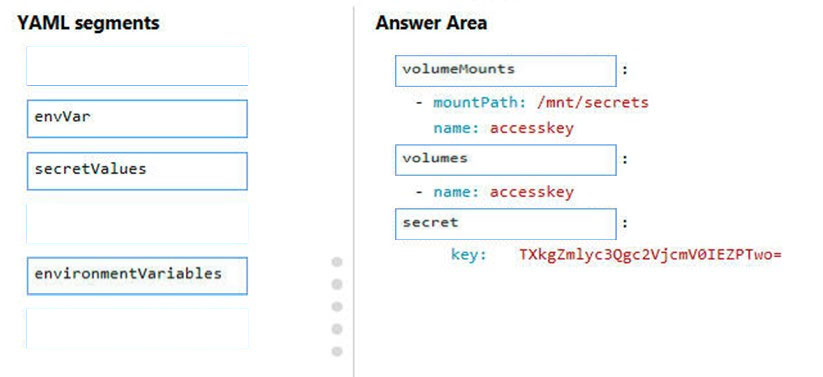Click the bottom divider handle dot
823x377 pixels.
click(x=337, y=351)
